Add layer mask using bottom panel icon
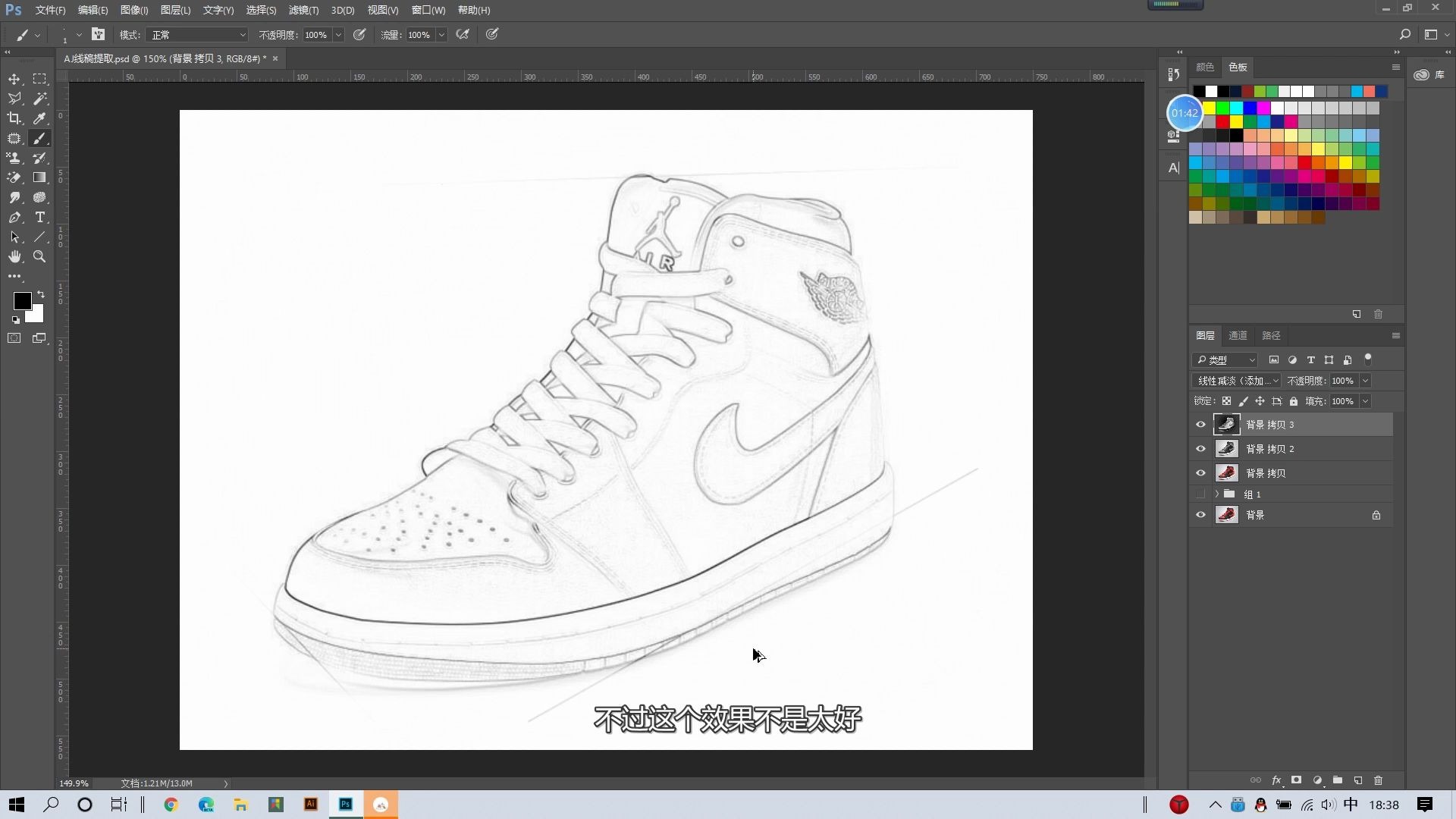The image size is (1456, 819). 1297,780
